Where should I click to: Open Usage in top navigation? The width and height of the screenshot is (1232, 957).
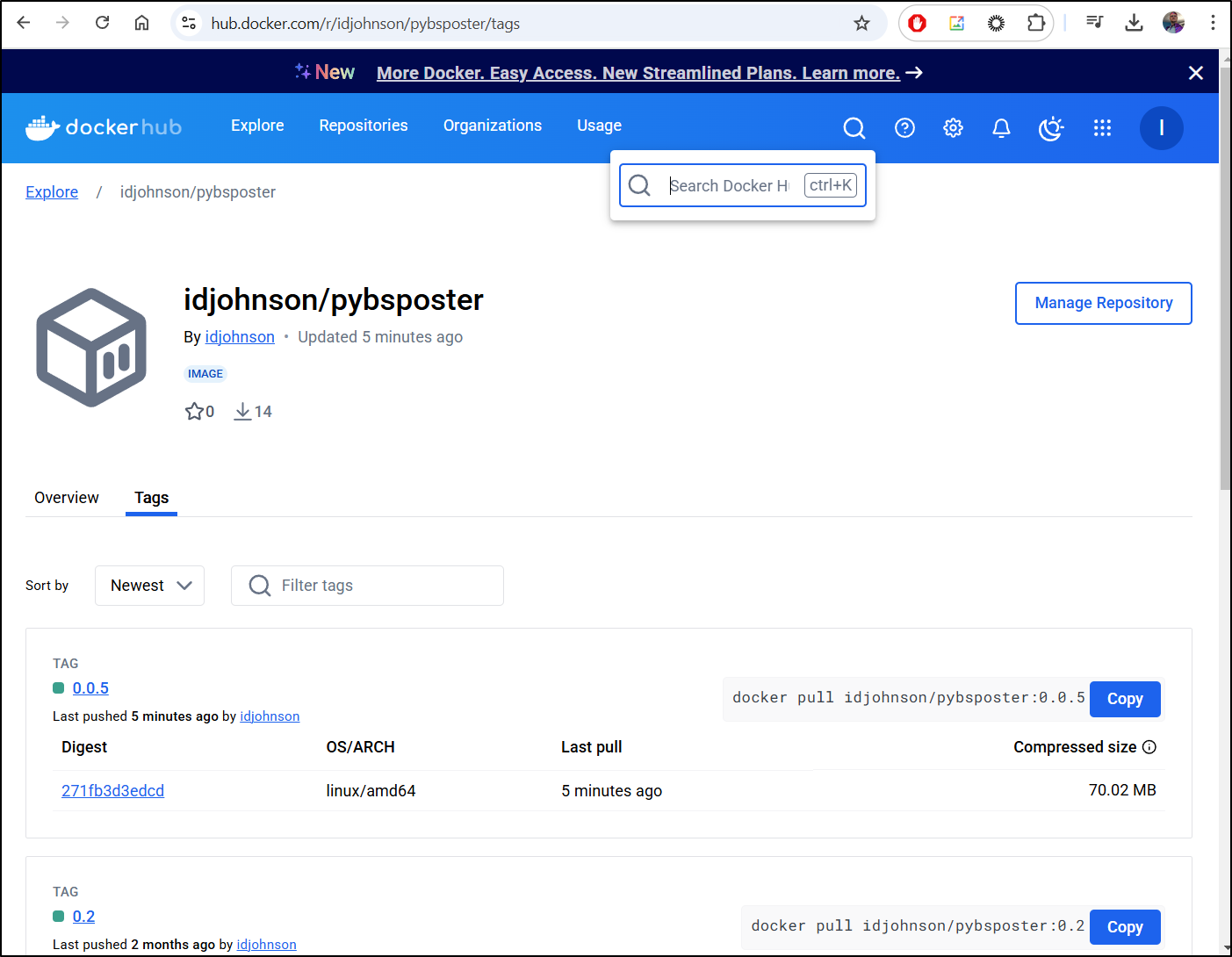click(599, 126)
